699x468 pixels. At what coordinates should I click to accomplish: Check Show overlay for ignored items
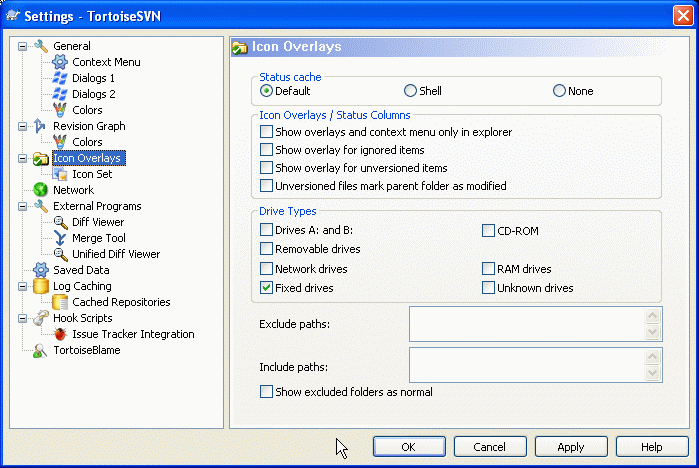coord(266,149)
